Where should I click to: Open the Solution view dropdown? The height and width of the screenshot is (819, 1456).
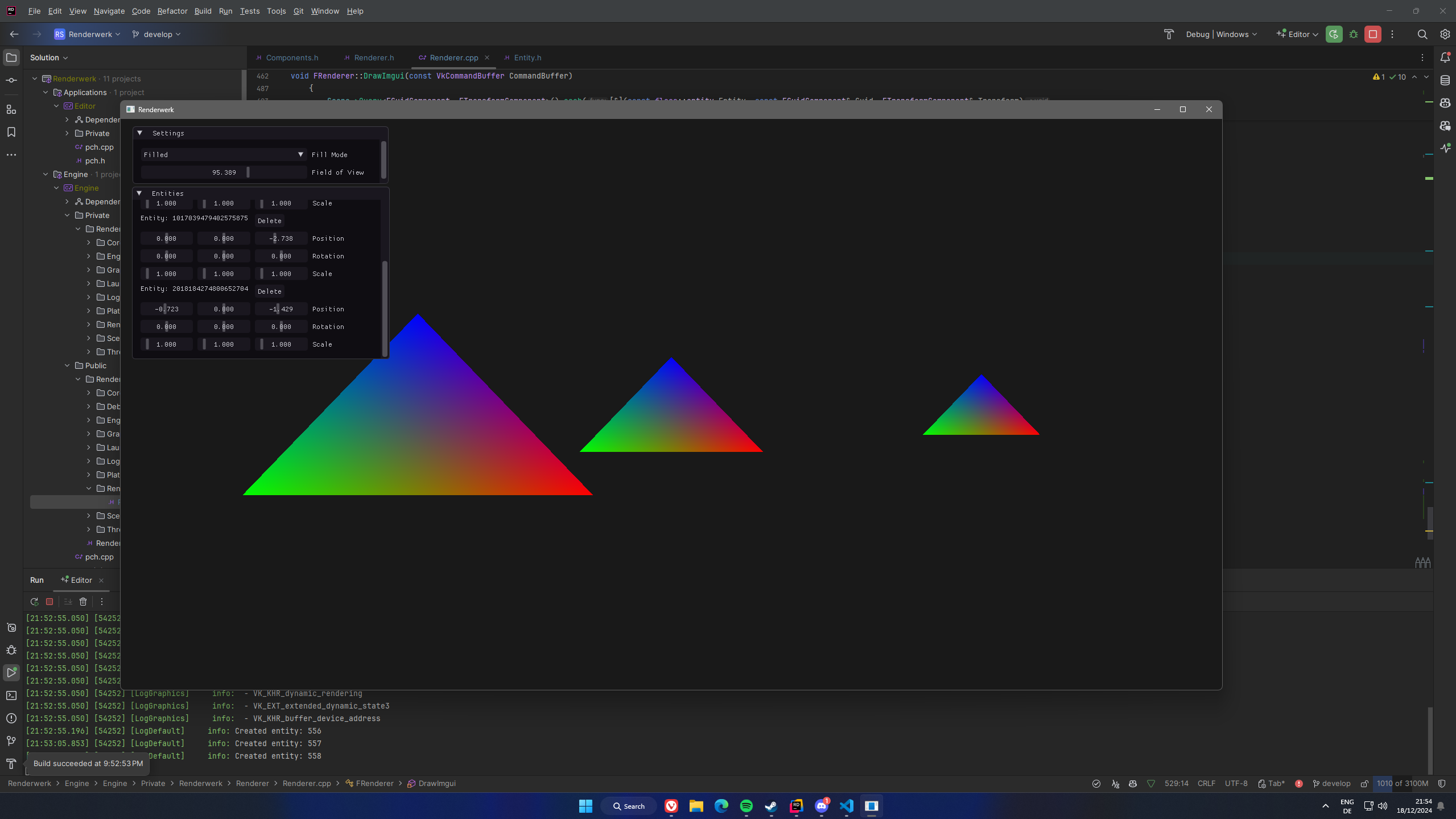tap(49, 57)
